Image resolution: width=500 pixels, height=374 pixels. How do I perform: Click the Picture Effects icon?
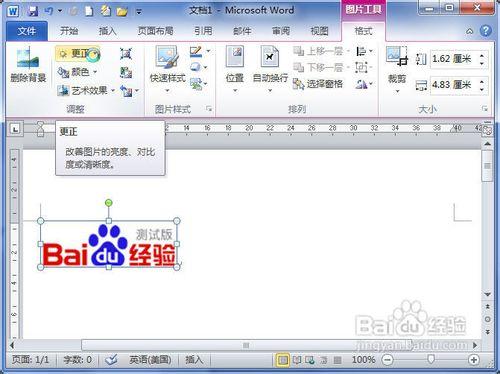[x=195, y=67]
